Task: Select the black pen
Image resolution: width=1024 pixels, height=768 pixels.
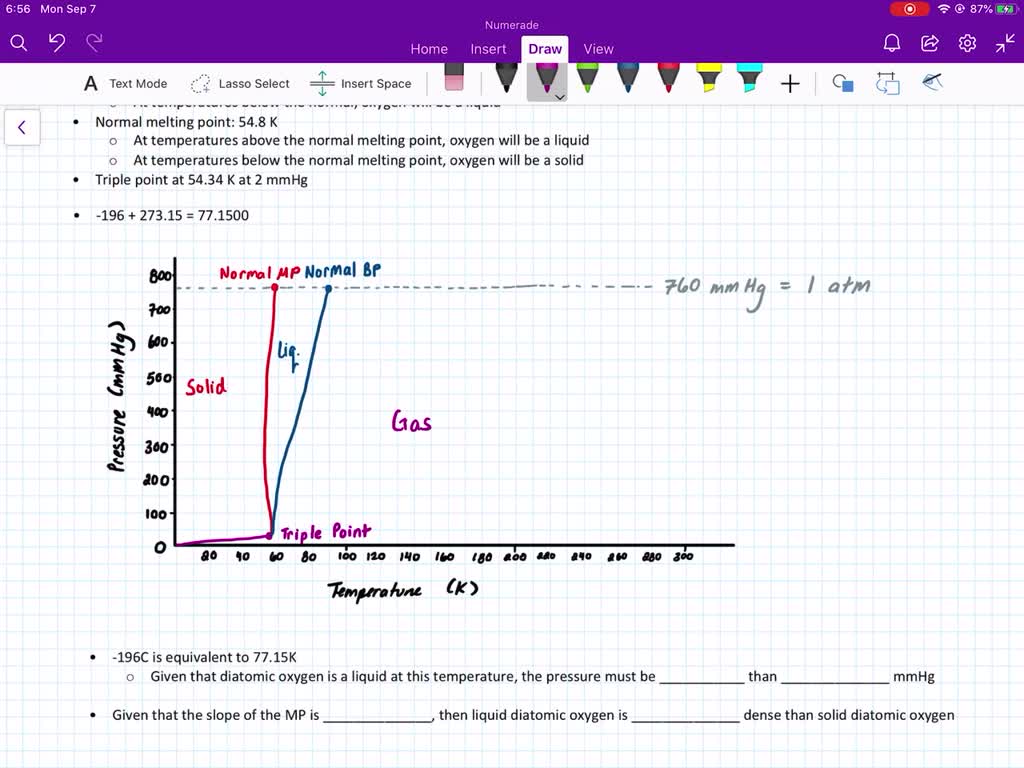Action: coord(506,78)
